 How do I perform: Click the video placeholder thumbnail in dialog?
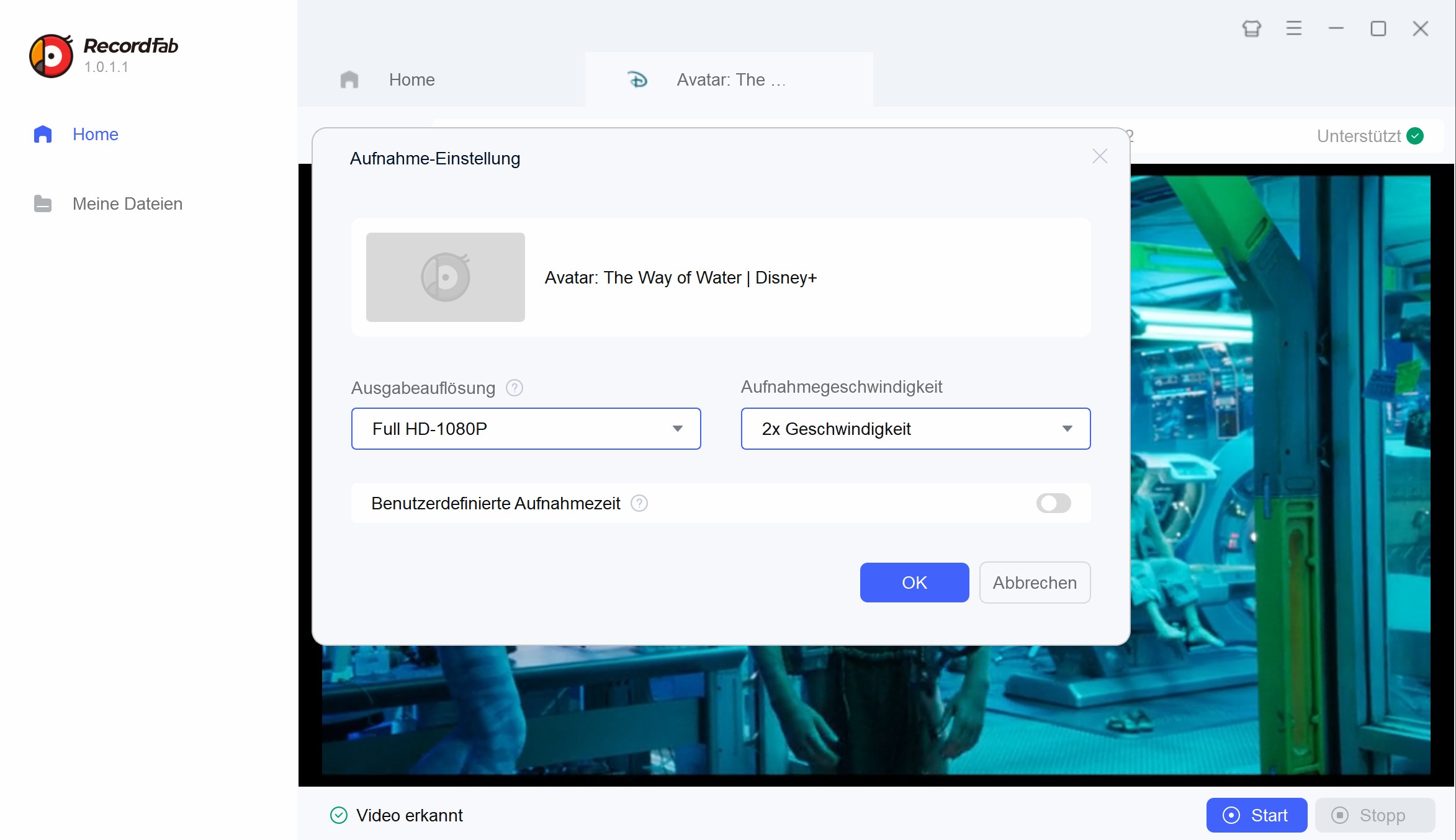446,277
